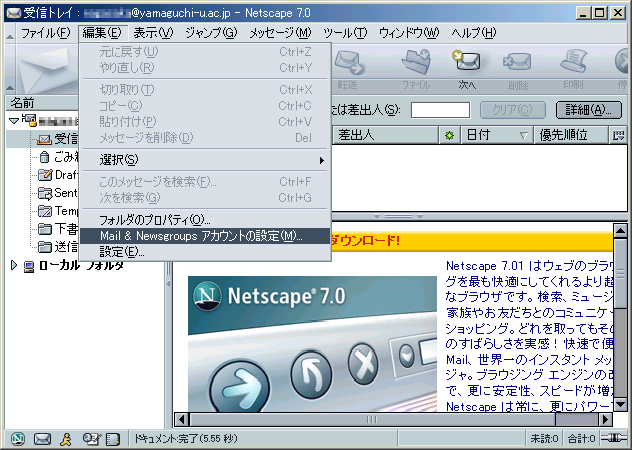Image resolution: width=632 pixels, height=450 pixels.
Task: Collapse the mail account tree node
Action: click(x=14, y=120)
